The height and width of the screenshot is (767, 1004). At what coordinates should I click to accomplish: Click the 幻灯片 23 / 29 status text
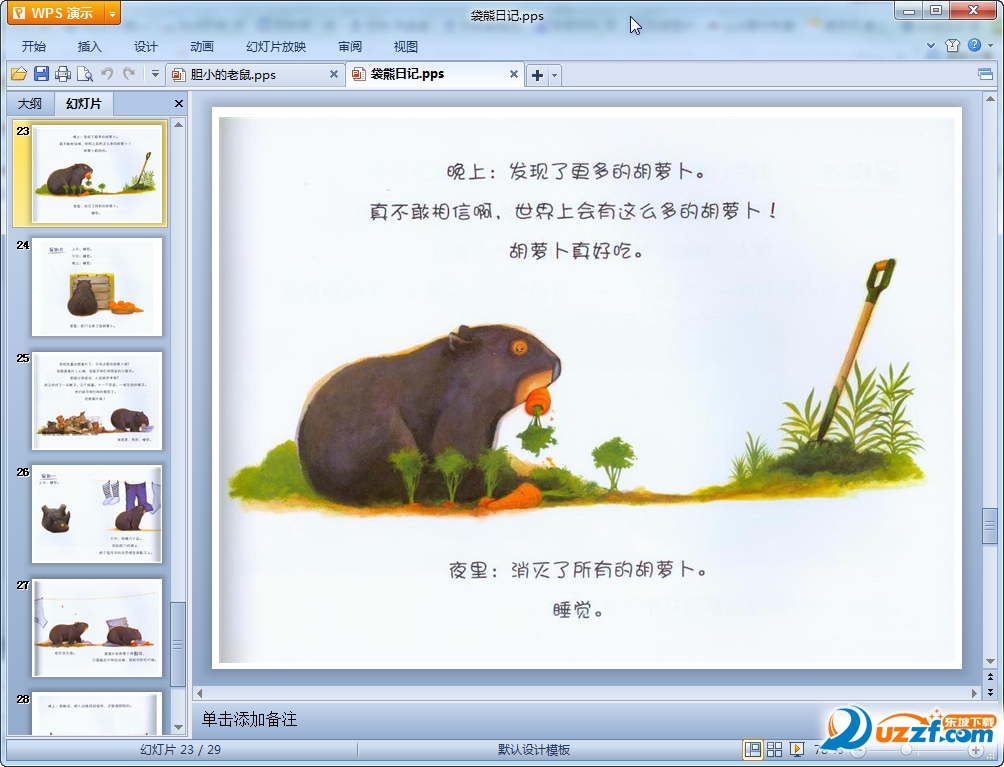[x=181, y=750]
